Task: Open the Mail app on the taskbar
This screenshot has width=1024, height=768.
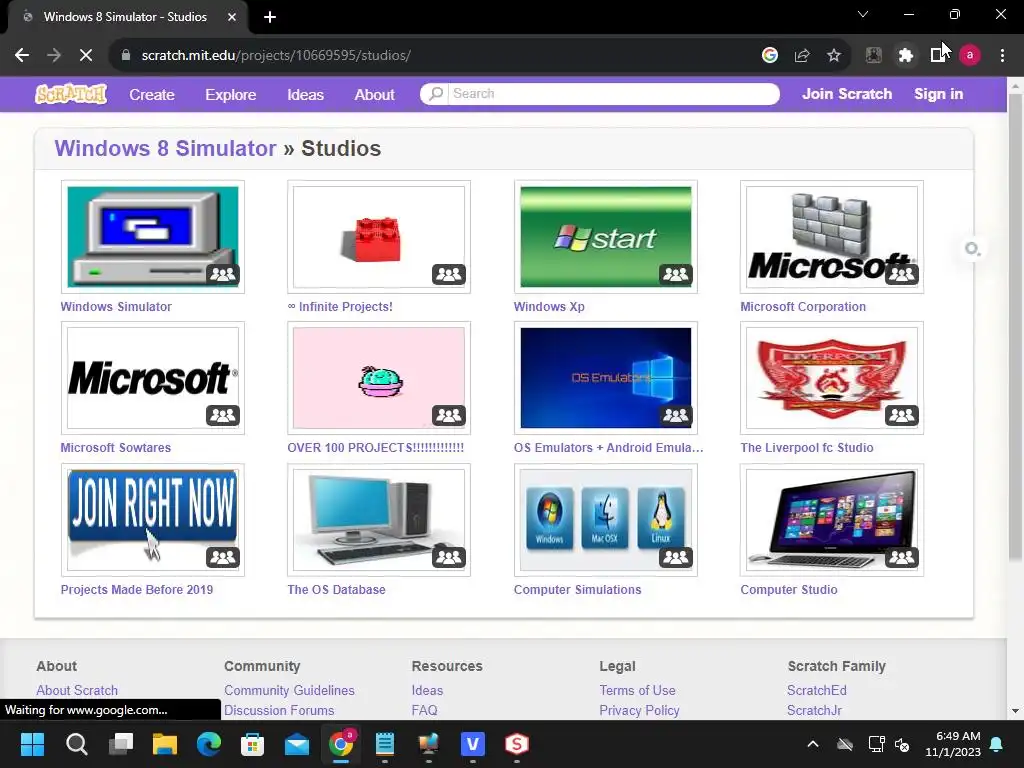Action: click(296, 744)
